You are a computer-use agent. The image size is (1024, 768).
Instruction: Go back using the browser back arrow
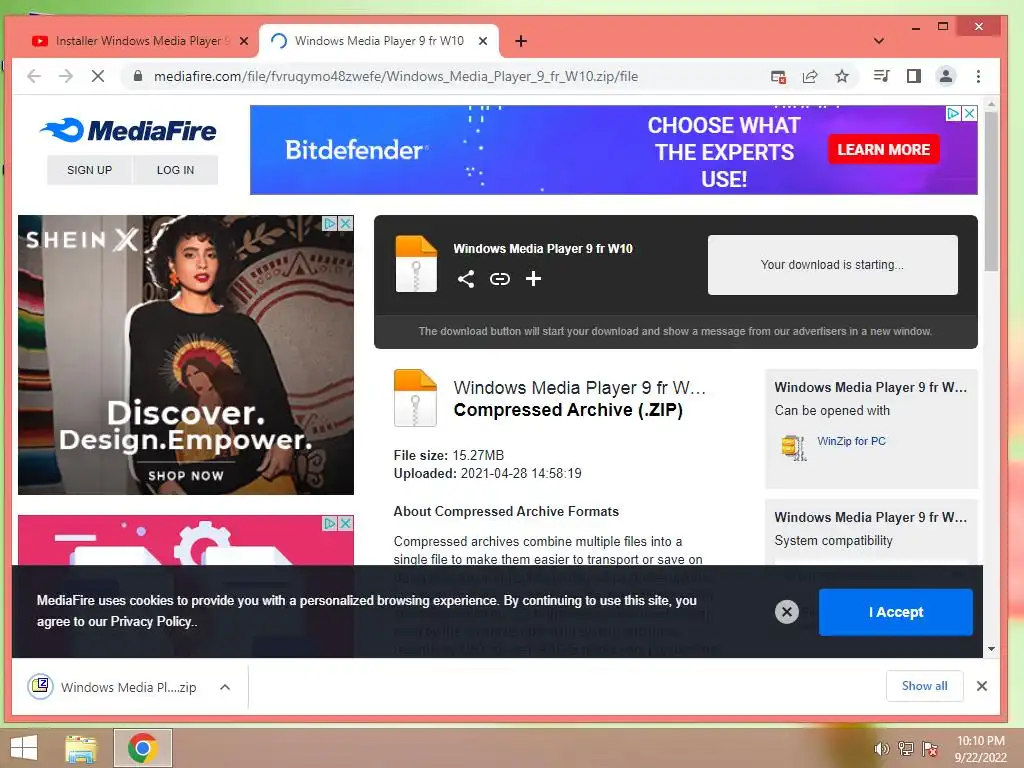(34, 76)
